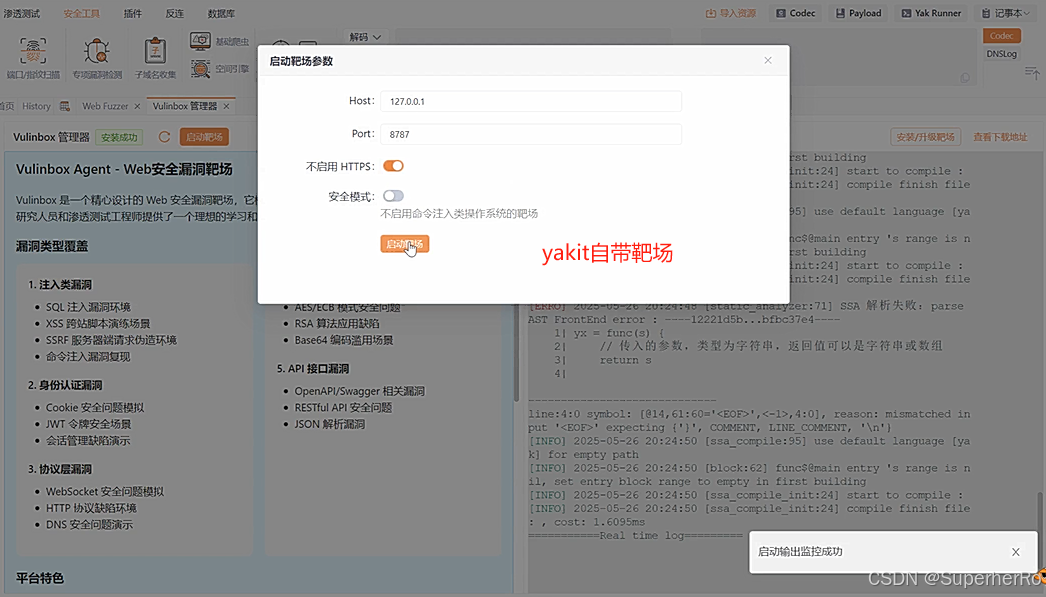Click the refresh icon beside 安装成功

(x=164, y=137)
